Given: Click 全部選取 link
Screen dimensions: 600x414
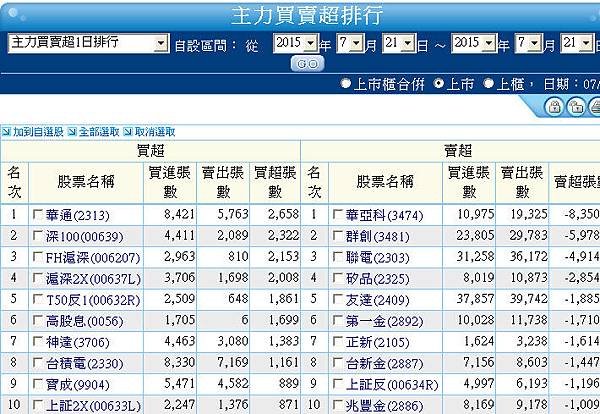Looking at the screenshot, I should coord(99,132).
